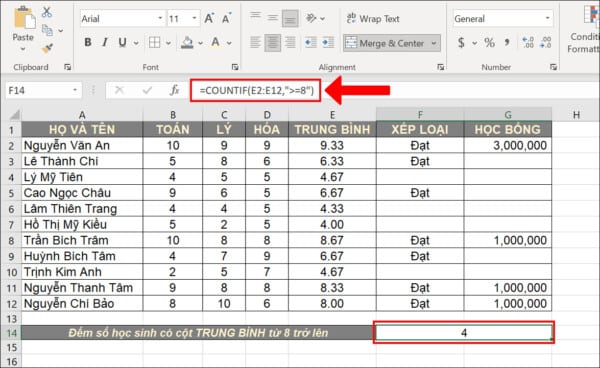This screenshot has width=600, height=368.
Task: Open Fill Color dropdown arrow
Action: [200, 43]
